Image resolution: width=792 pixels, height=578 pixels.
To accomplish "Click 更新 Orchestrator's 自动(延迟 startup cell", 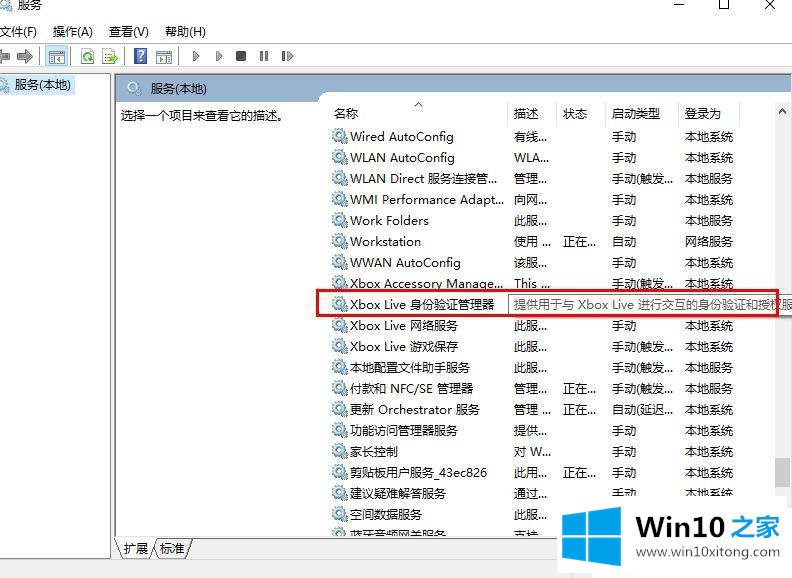I will tap(642, 409).
